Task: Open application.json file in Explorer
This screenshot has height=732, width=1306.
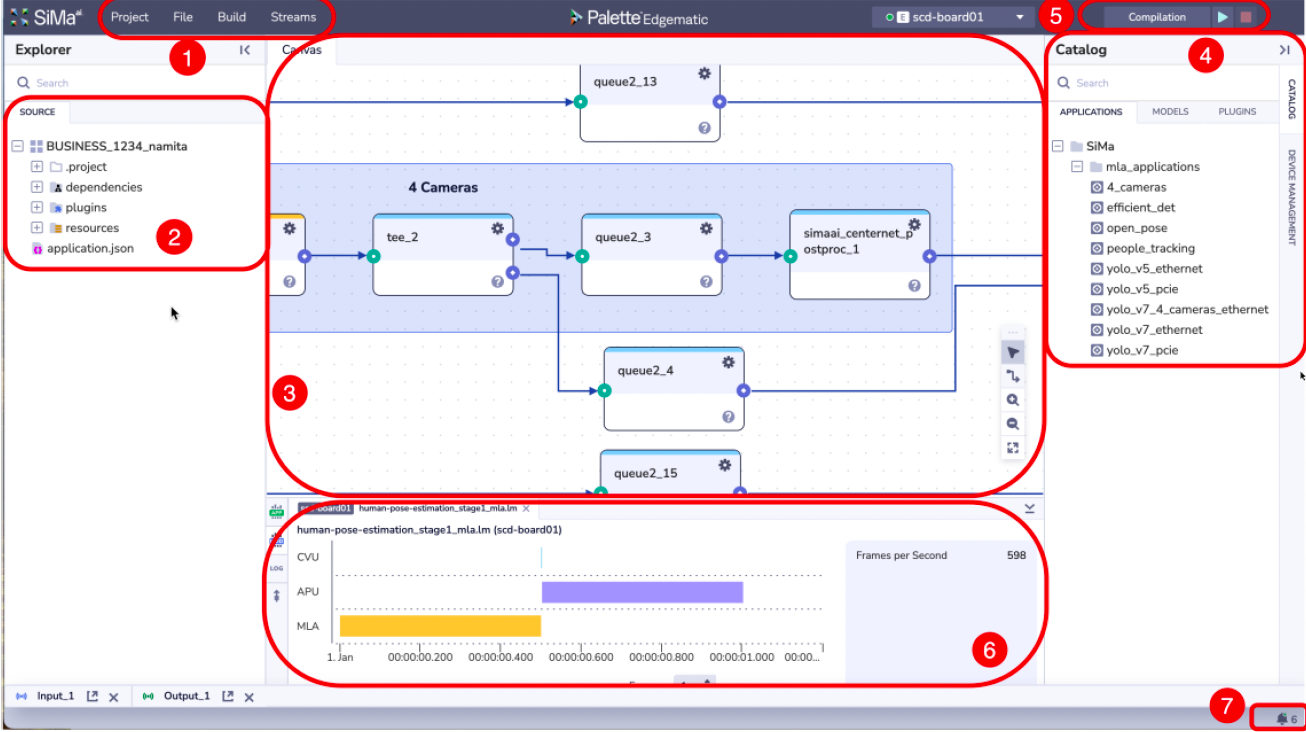Action: click(x=90, y=248)
